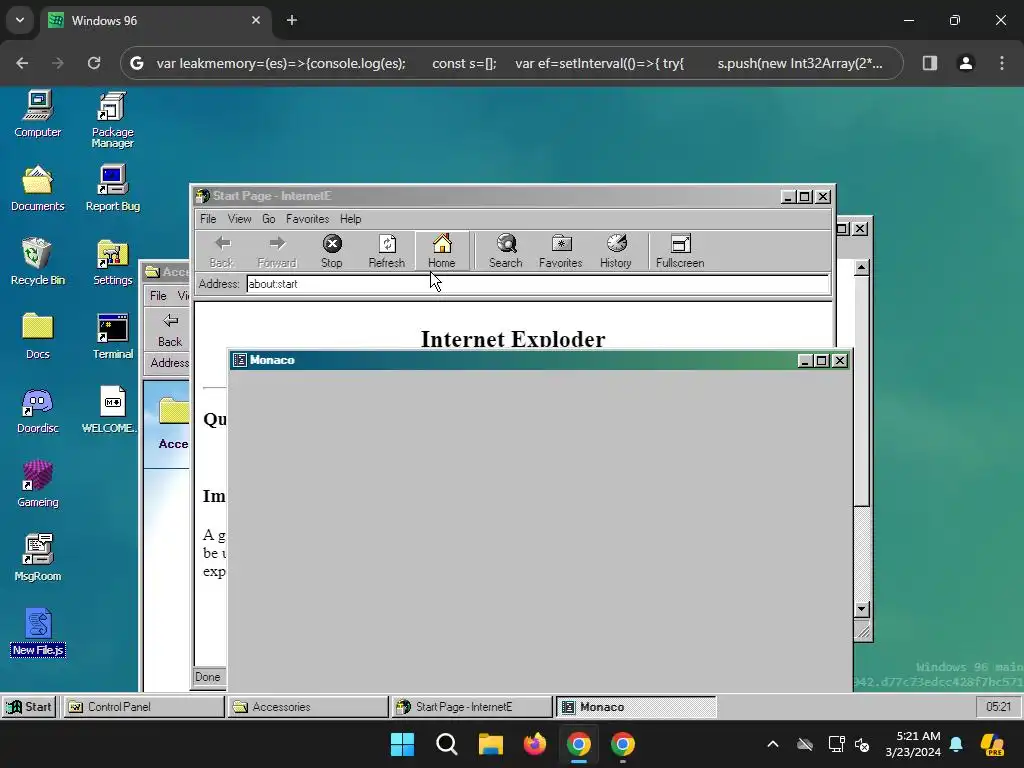Open History in Internet Exploder toolbar

click(x=615, y=251)
